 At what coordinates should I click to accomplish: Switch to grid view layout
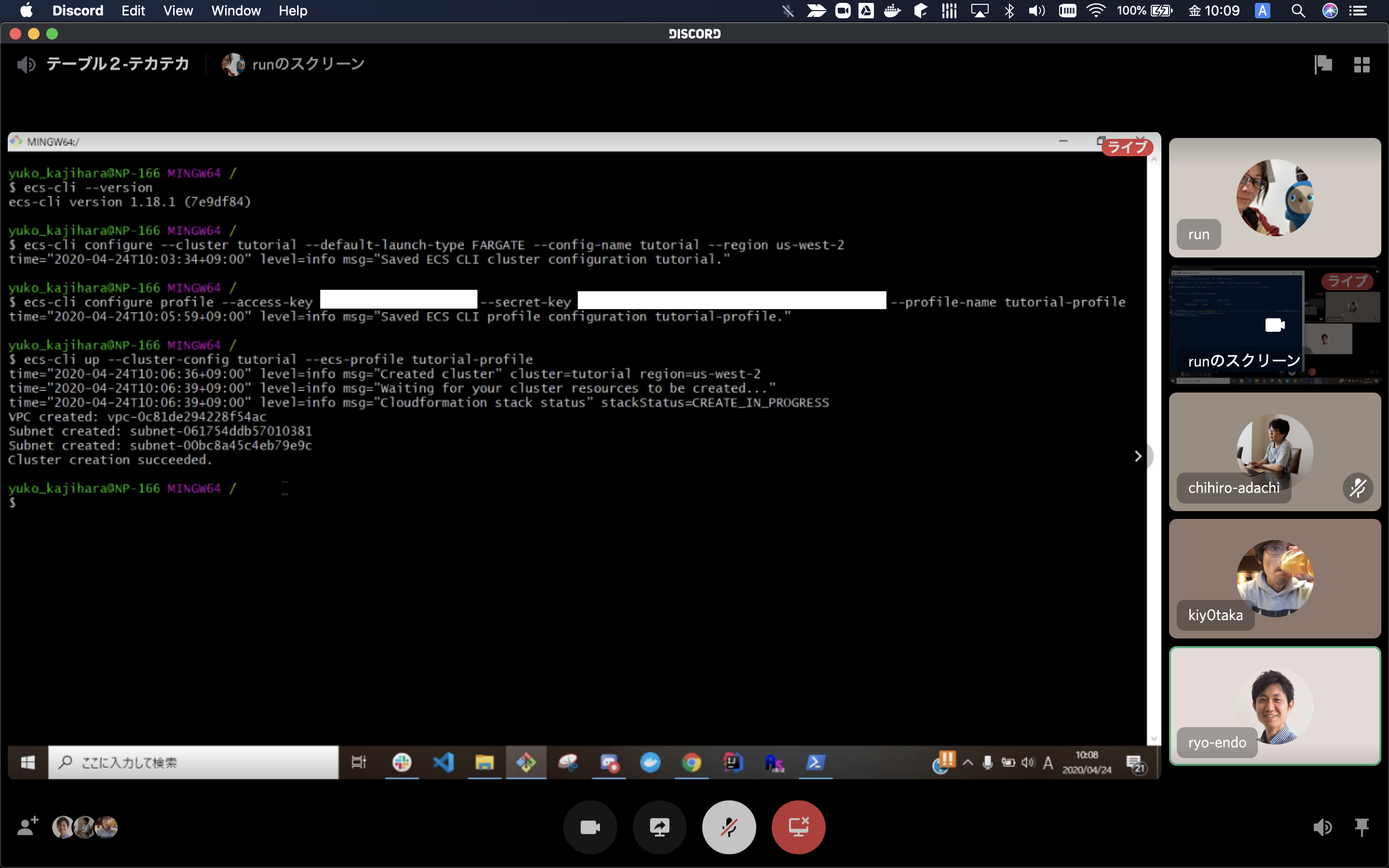tap(1362, 64)
